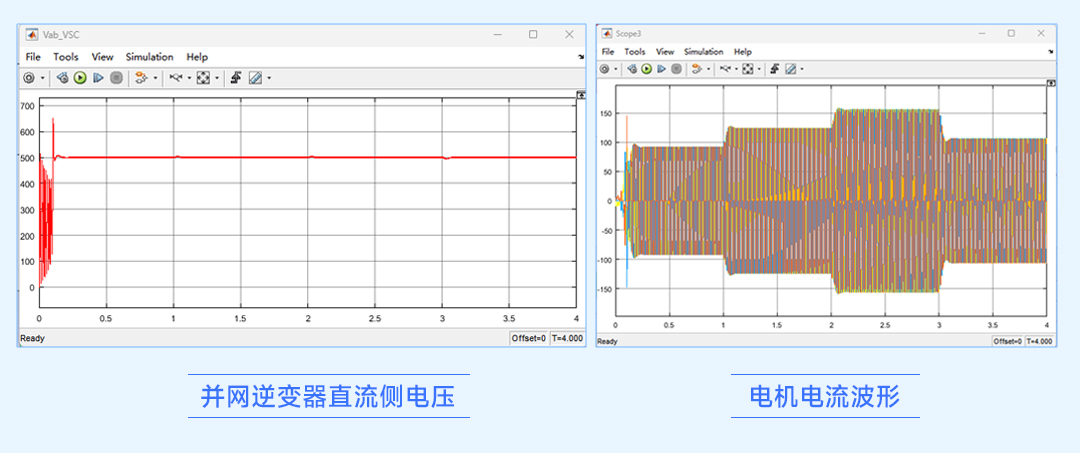Image resolution: width=1080 pixels, height=453 pixels.
Task: Expand Configuration Properties dropdown arrow in Vab_VSC
Action: click(x=43, y=78)
